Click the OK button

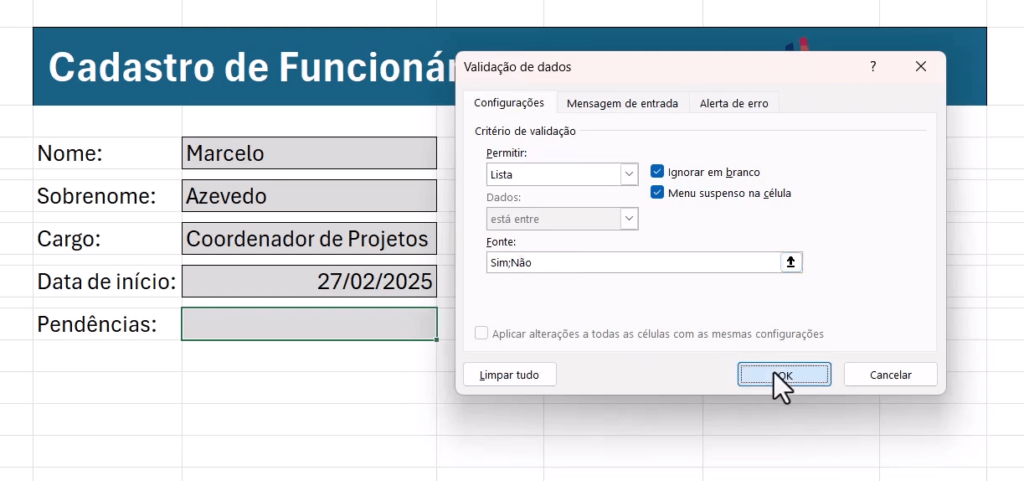click(784, 375)
